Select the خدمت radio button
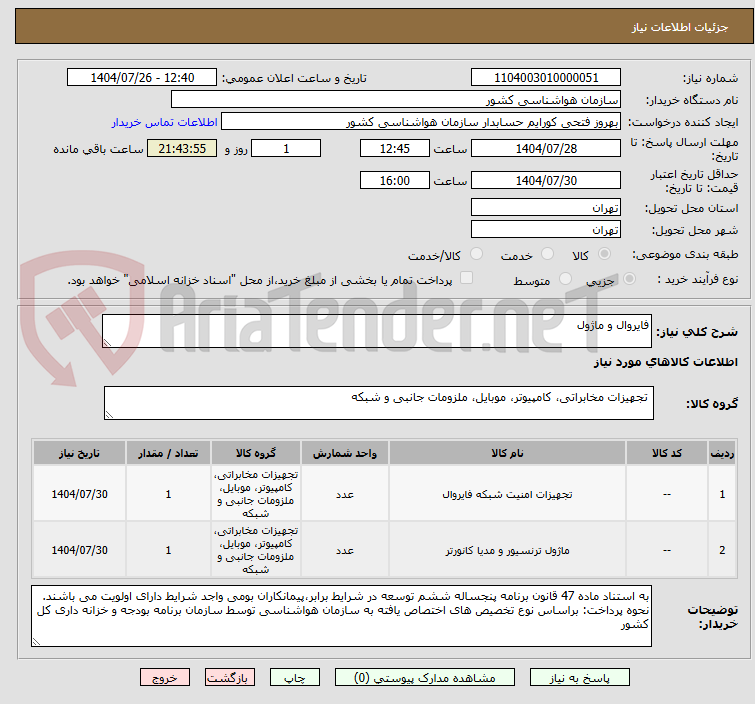The image size is (755, 704). 547,253
